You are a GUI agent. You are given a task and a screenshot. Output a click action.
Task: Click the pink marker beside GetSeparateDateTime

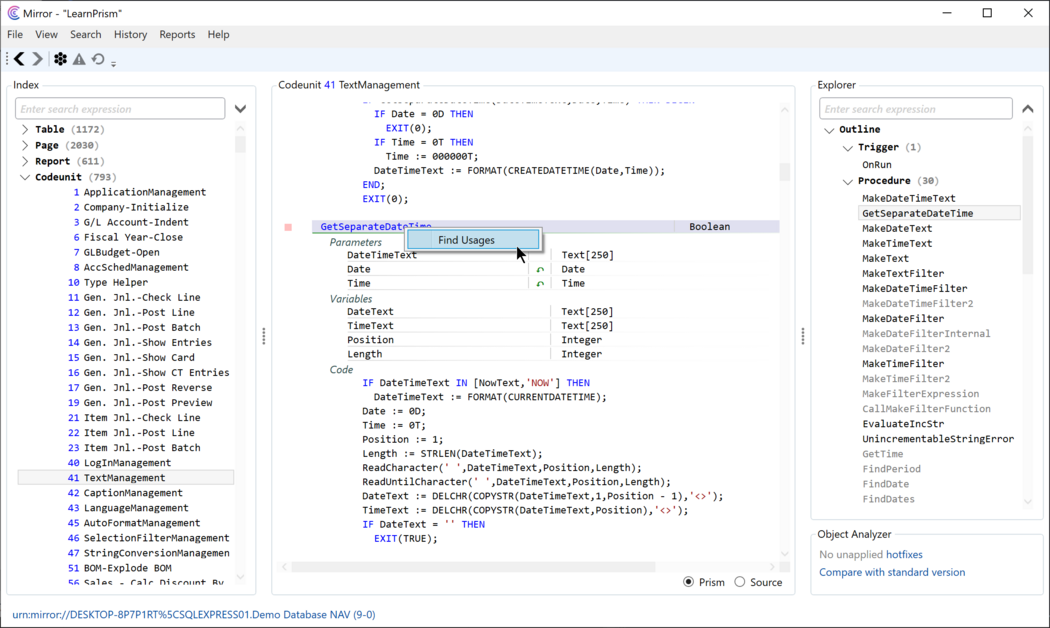[x=288, y=227]
